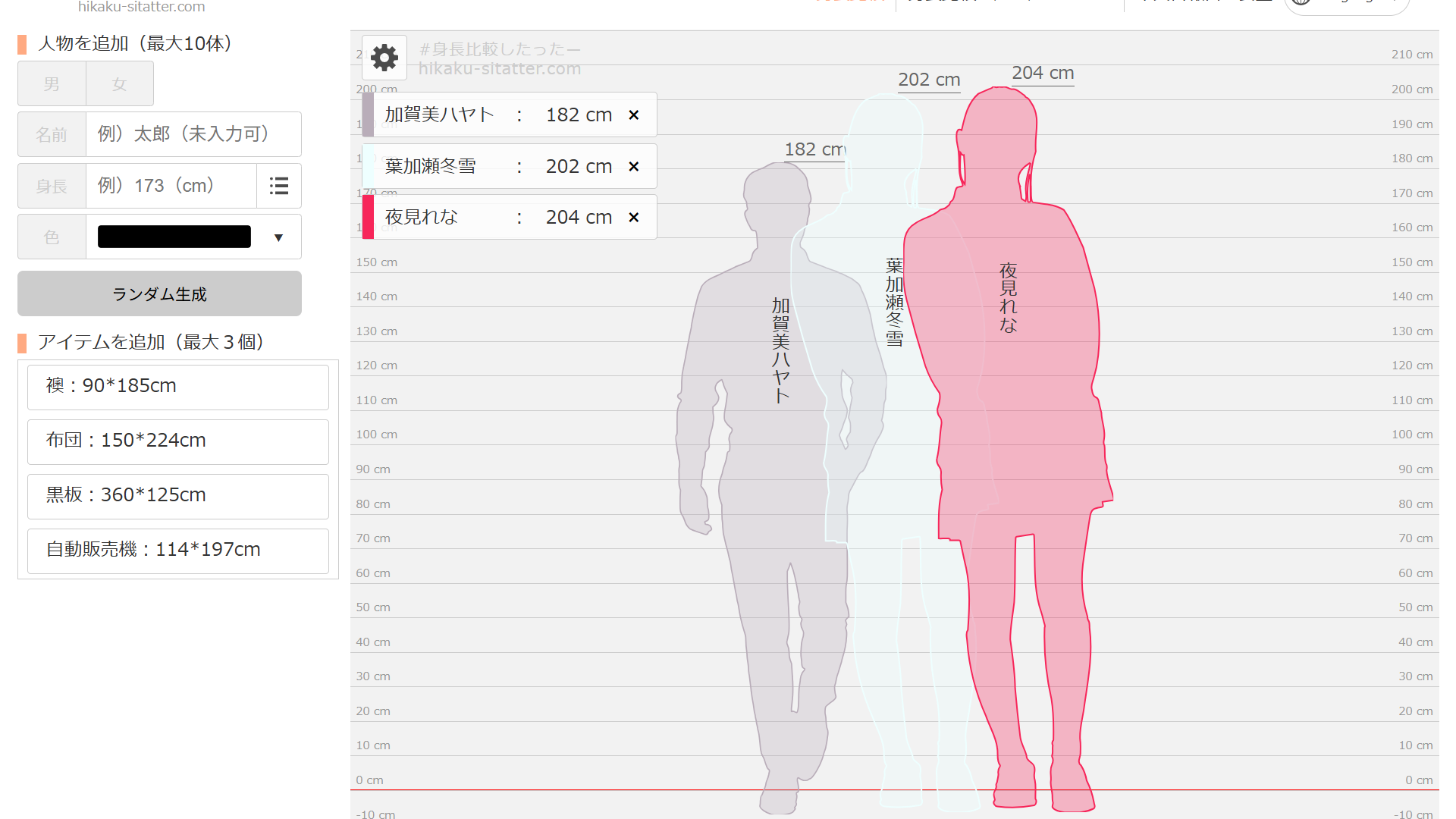Add the 襖：90*185cm item

click(x=177, y=387)
